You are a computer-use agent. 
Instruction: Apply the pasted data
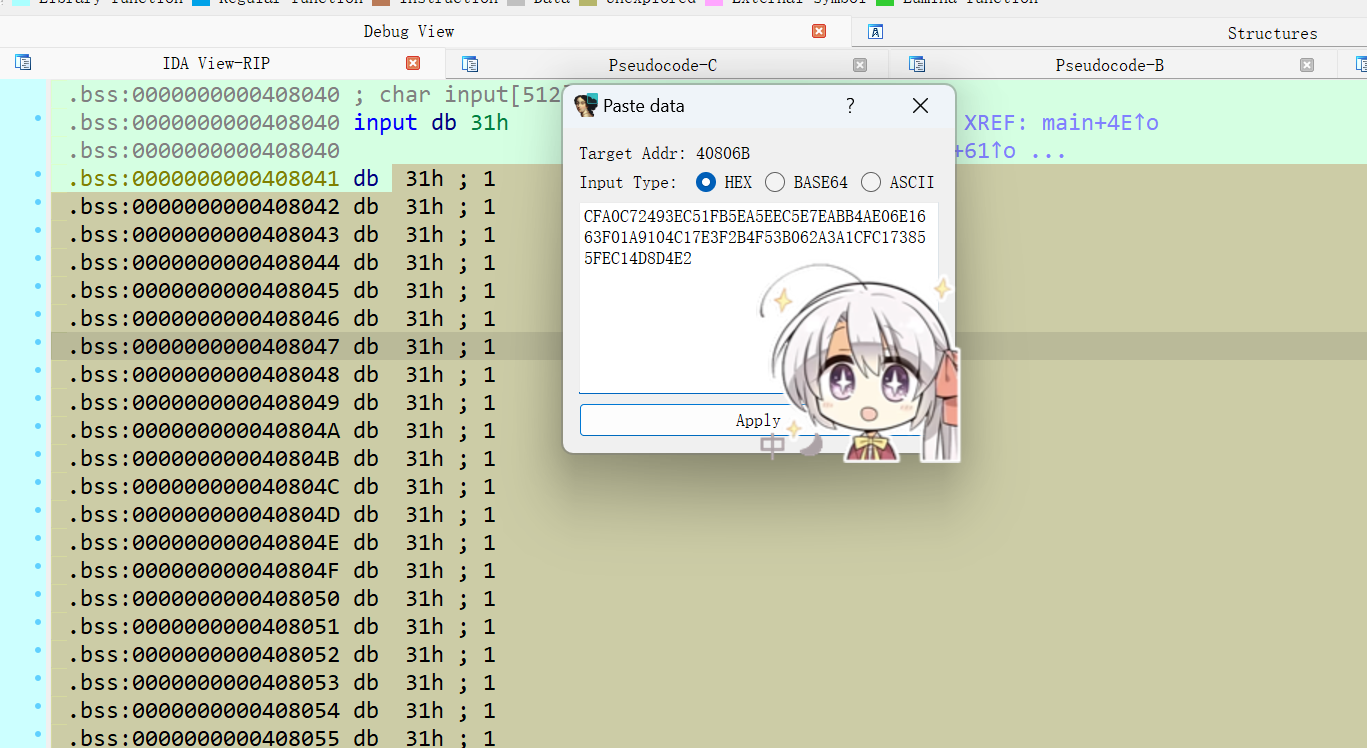[x=757, y=420]
